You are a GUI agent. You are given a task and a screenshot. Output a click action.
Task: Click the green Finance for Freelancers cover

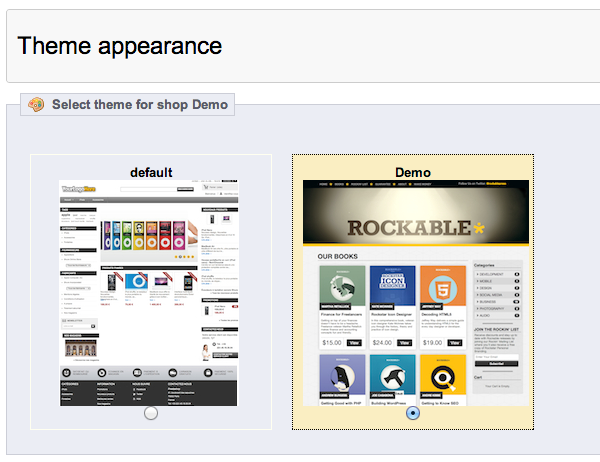click(342, 286)
